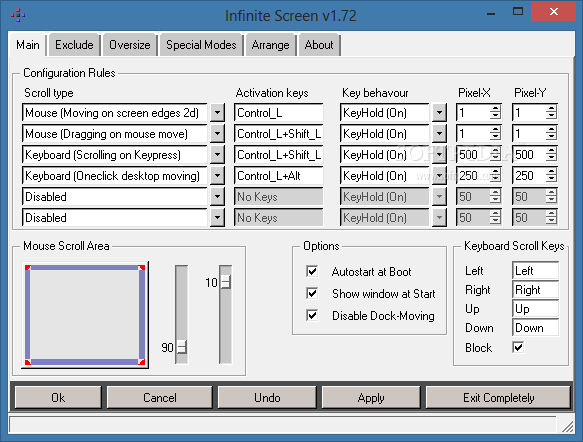Click the Control_L+Shift_L field in the Keypress row
The image size is (583, 442).
click(278, 155)
